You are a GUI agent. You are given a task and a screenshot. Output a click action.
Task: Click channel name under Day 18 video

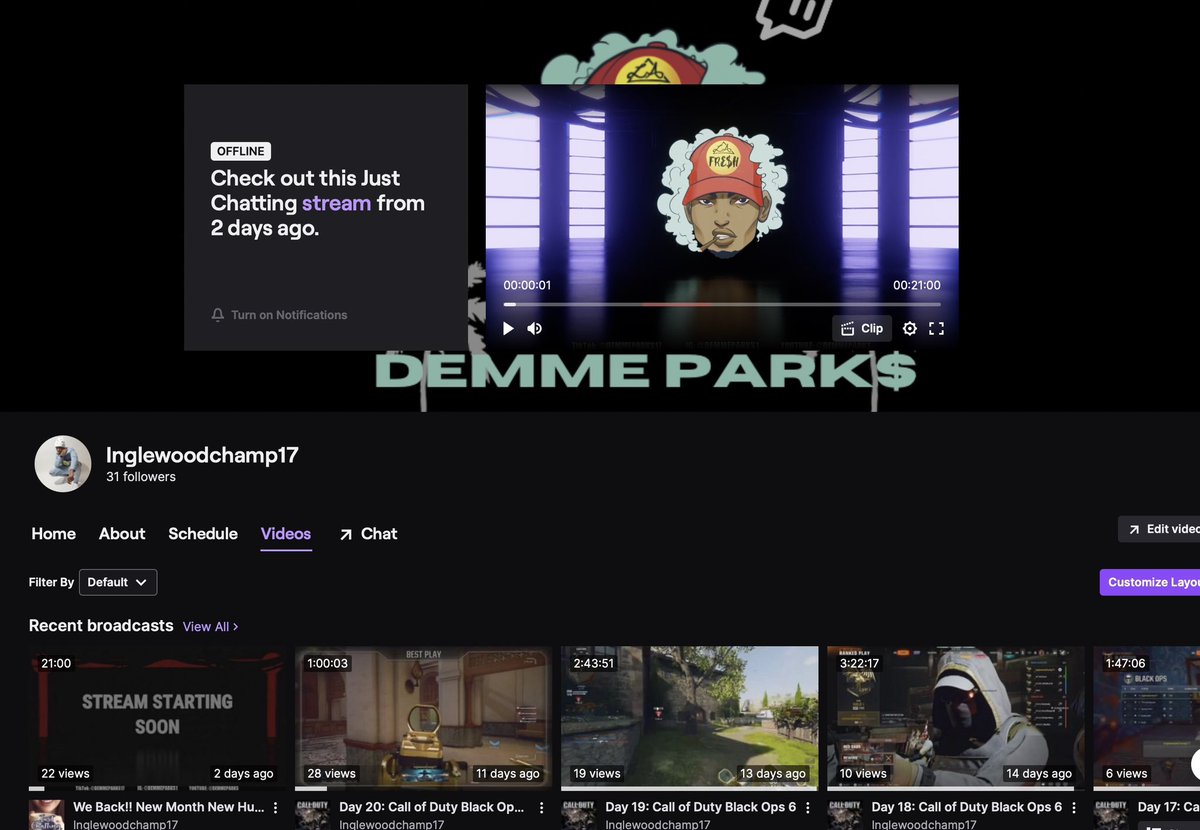pos(924,825)
